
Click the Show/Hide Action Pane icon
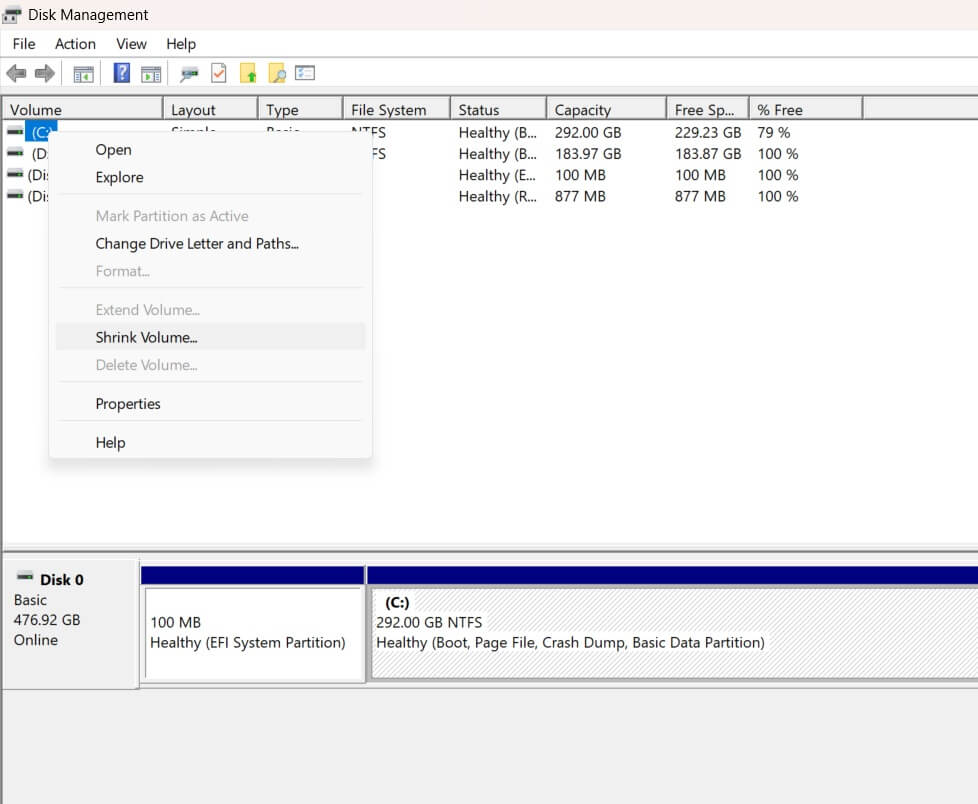[x=151, y=74]
